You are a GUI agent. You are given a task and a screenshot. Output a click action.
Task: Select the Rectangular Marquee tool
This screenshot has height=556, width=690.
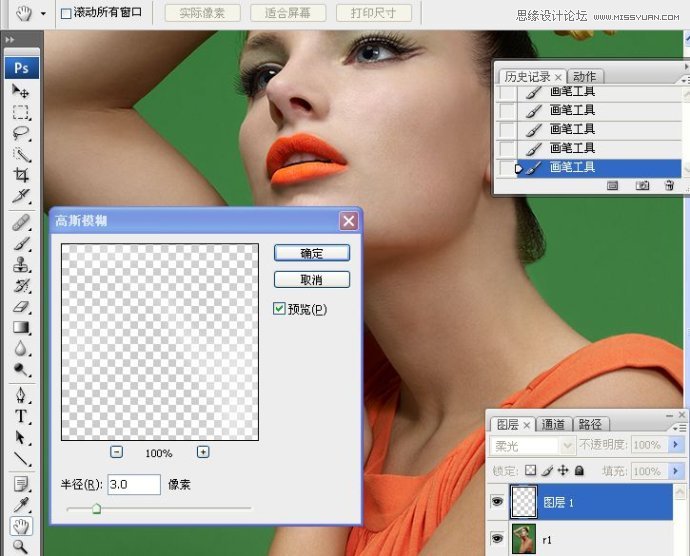21,113
